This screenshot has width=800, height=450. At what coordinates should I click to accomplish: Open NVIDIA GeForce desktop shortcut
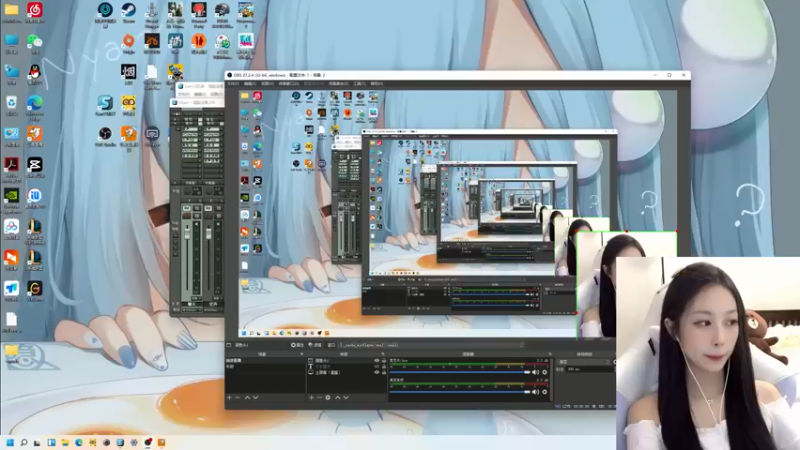11,199
